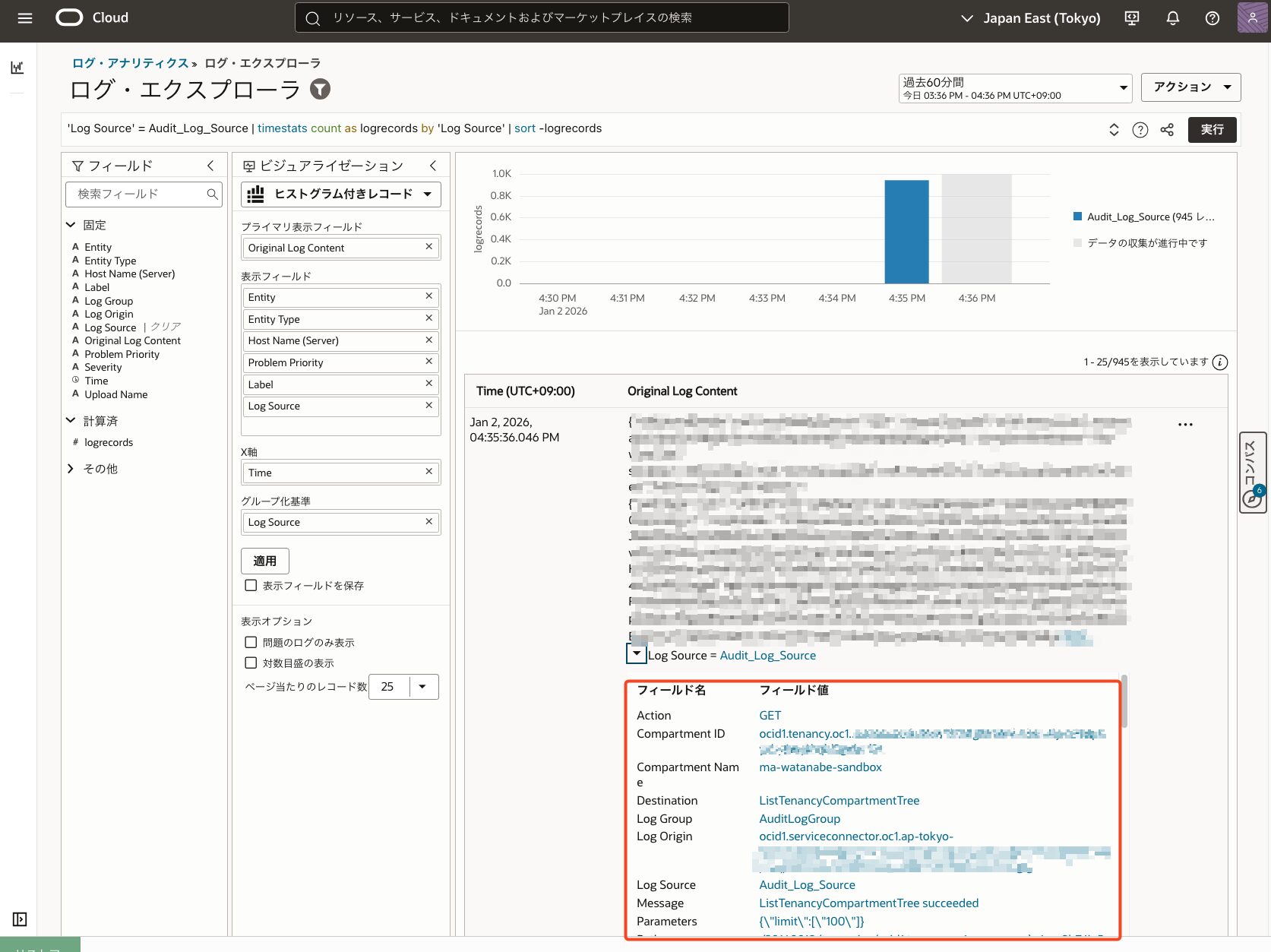Click the filter funnel icon beside page title

[x=321, y=90]
